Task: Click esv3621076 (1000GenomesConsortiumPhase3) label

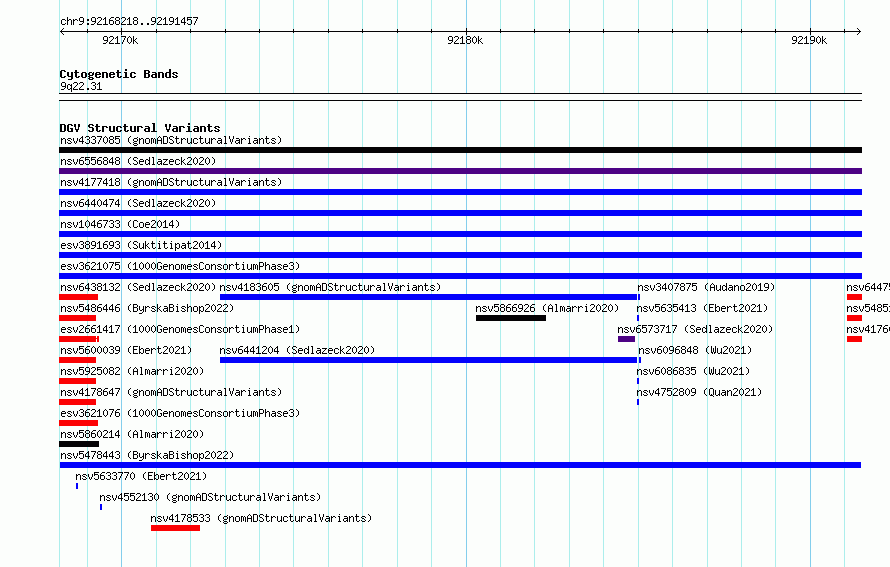Action: click(x=180, y=413)
